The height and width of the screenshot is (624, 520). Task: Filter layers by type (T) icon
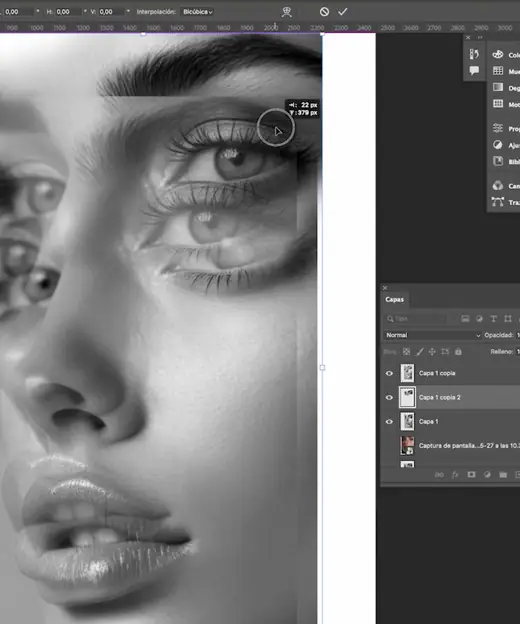(493, 319)
